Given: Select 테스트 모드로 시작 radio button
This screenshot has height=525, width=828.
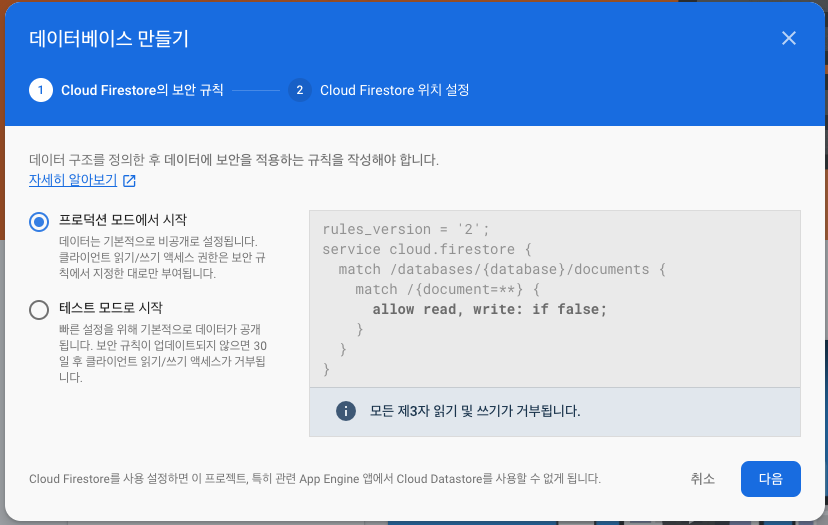Looking at the screenshot, I should click(39, 310).
